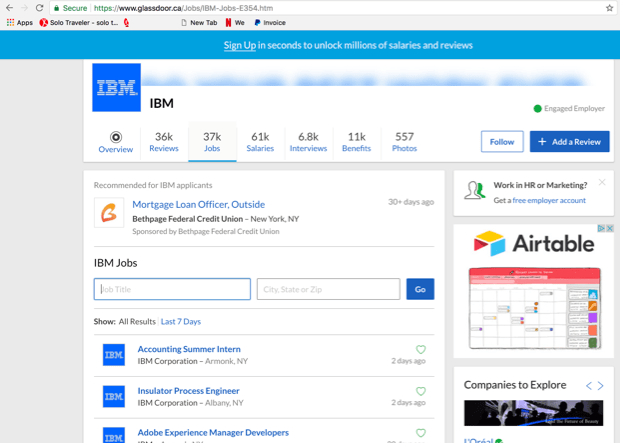Show next Companies to Explore
Image resolution: width=620 pixels, height=443 pixels.
601,386
